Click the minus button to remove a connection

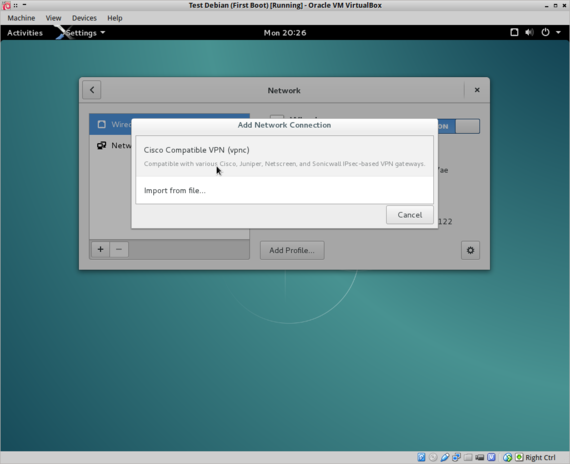[119, 249]
